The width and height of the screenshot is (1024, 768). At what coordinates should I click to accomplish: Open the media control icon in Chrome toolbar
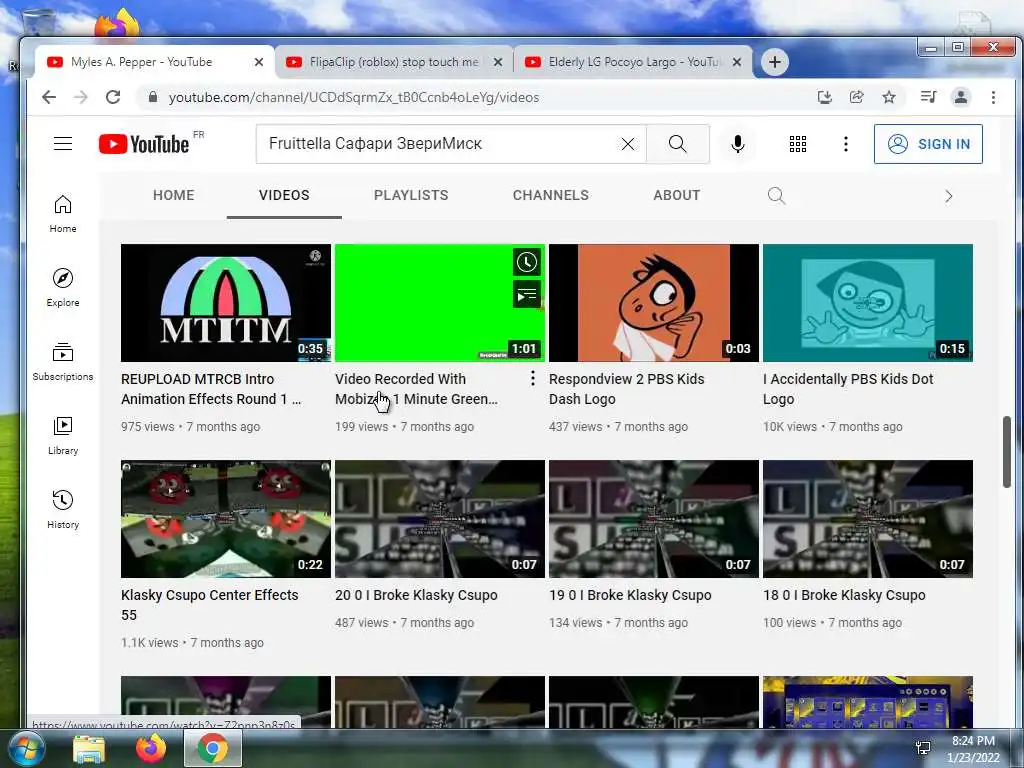point(928,97)
